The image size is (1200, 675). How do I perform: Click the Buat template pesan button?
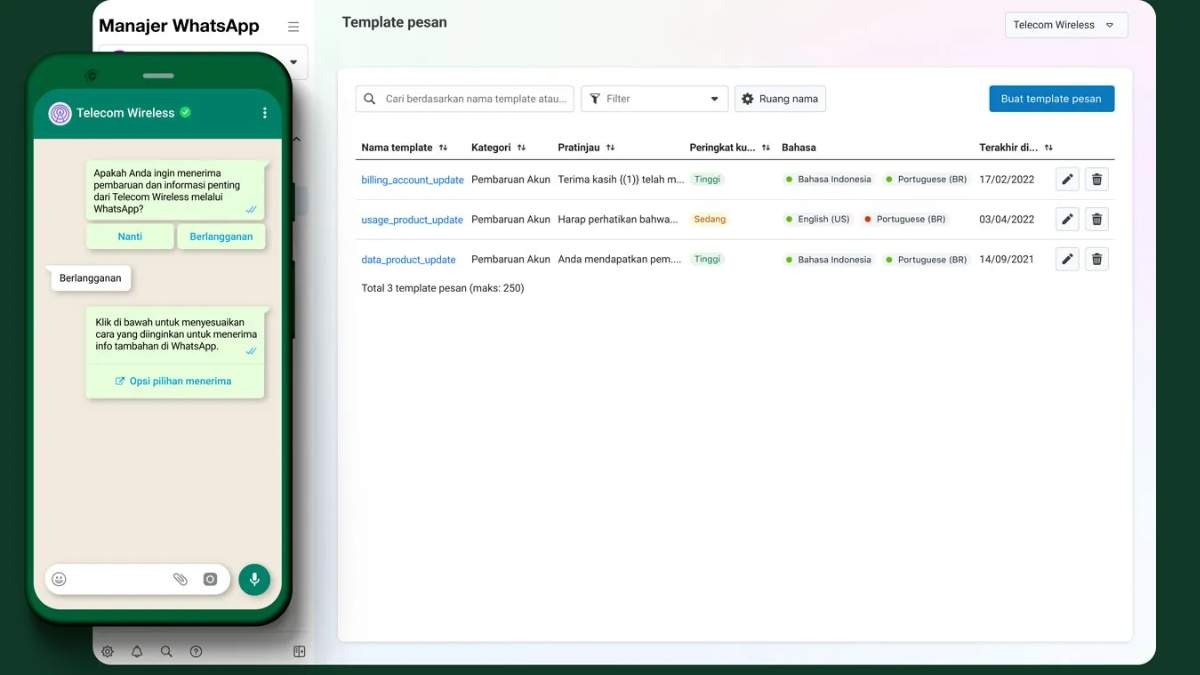(x=1051, y=99)
